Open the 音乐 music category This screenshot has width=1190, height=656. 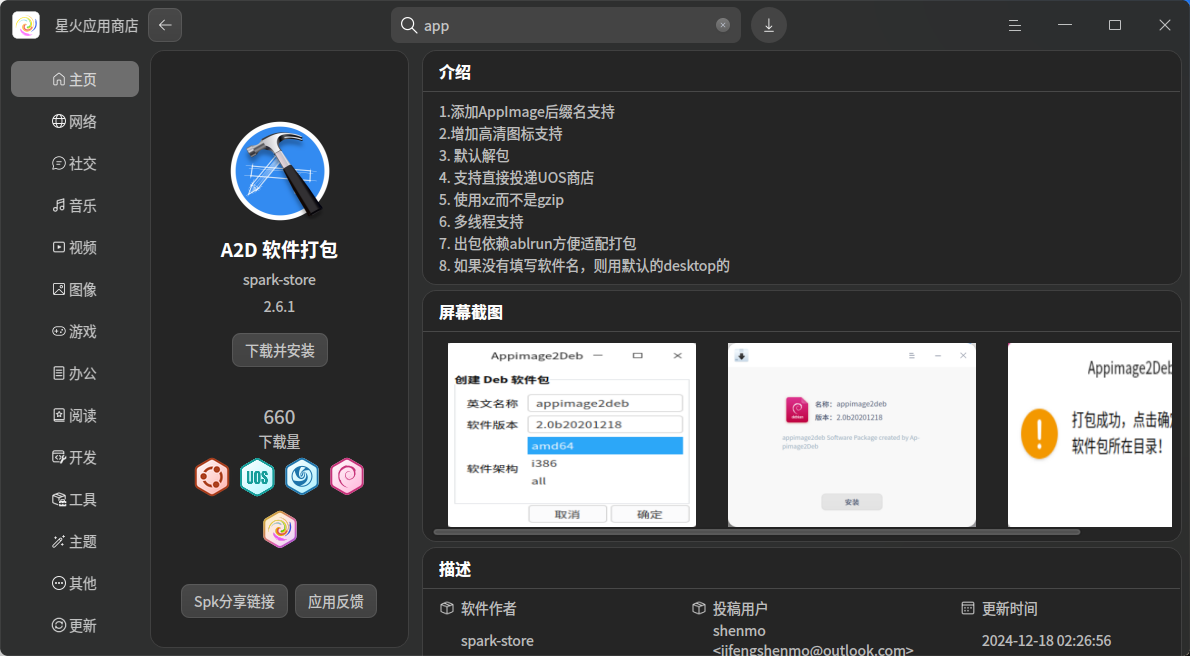click(x=74, y=205)
